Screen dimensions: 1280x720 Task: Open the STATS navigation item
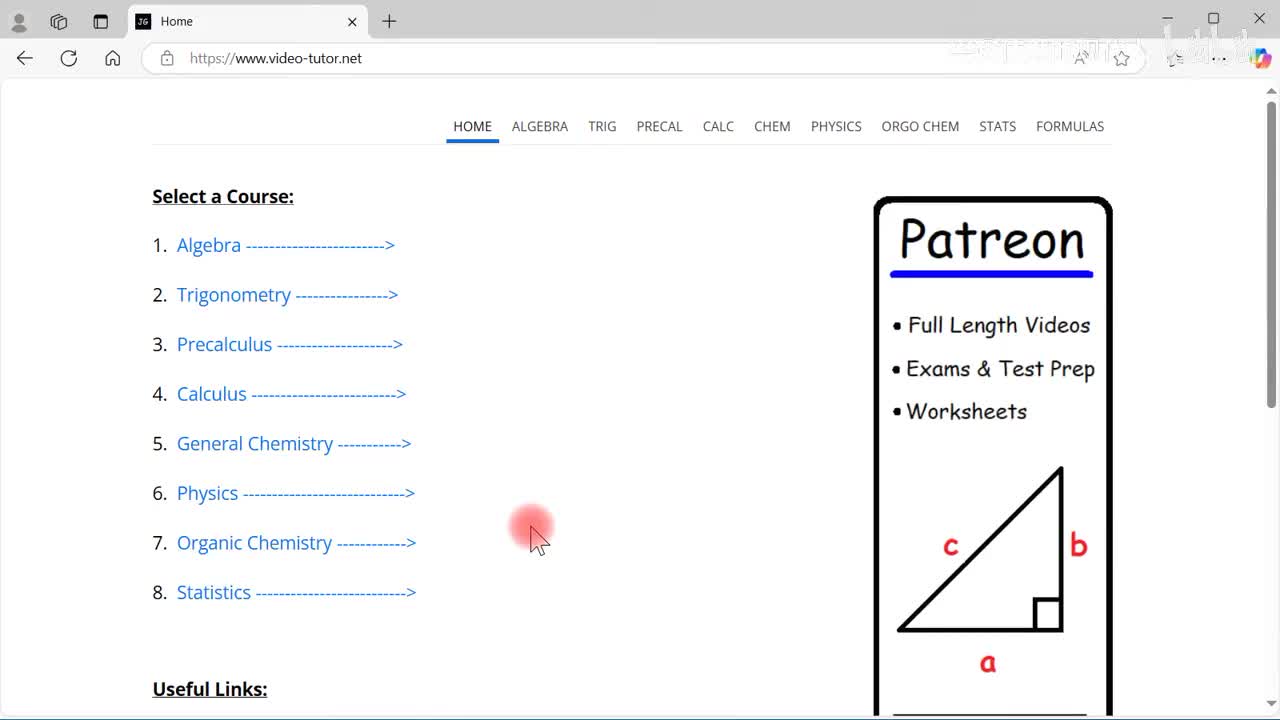[997, 126]
